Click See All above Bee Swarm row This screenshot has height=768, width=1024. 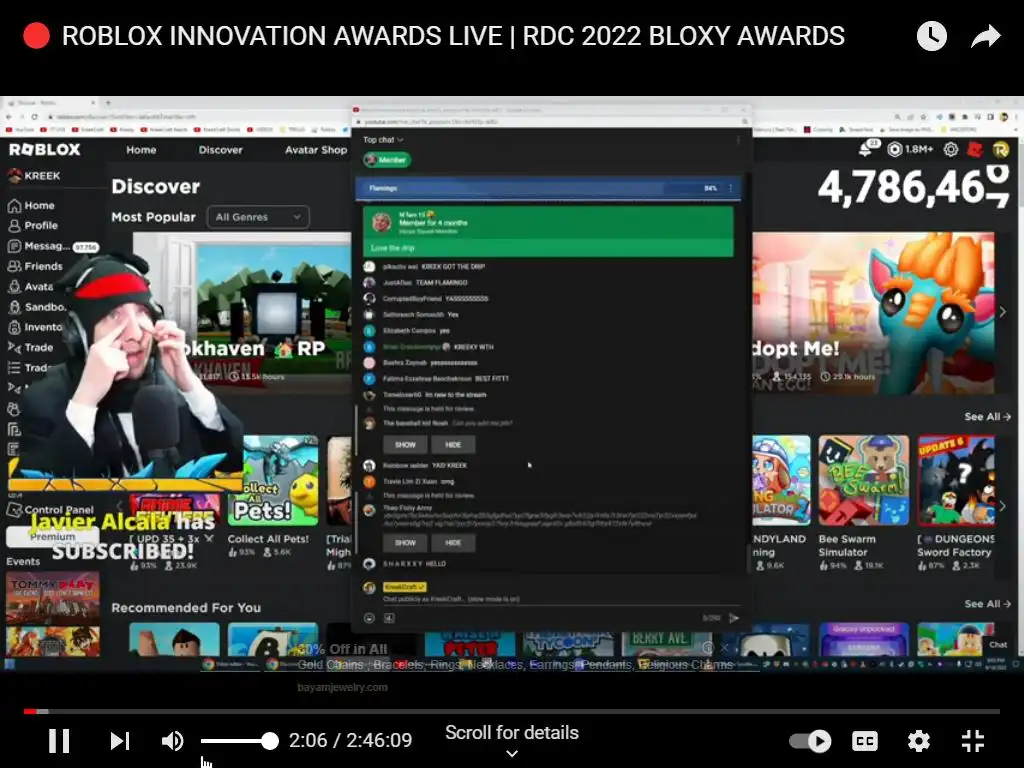tap(987, 417)
